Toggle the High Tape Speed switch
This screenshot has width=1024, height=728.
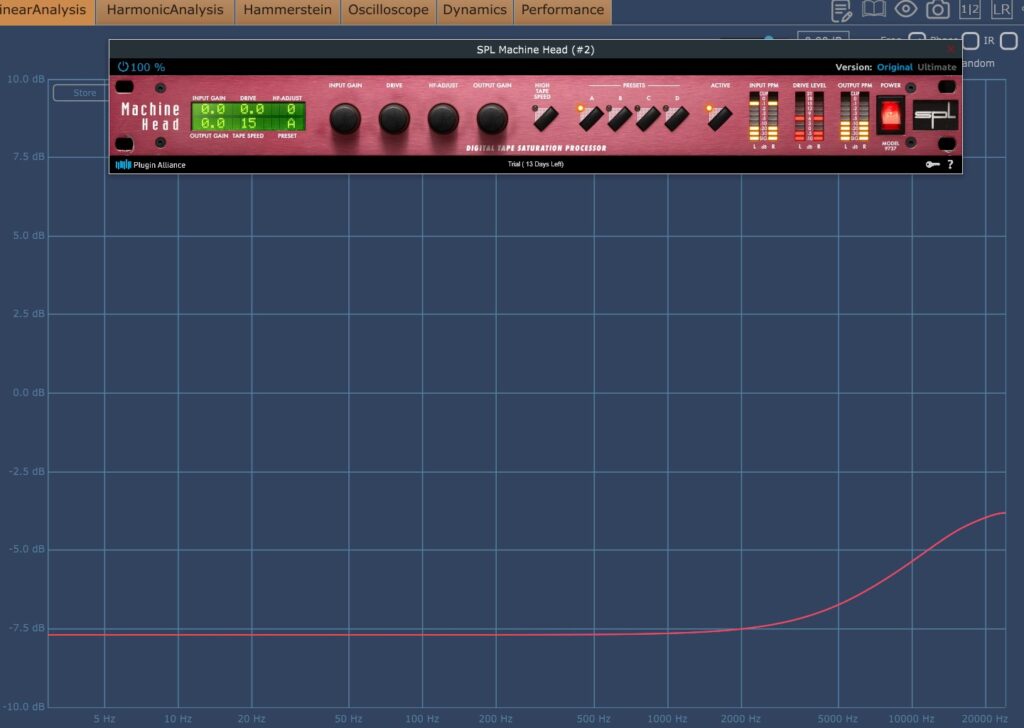(543, 117)
